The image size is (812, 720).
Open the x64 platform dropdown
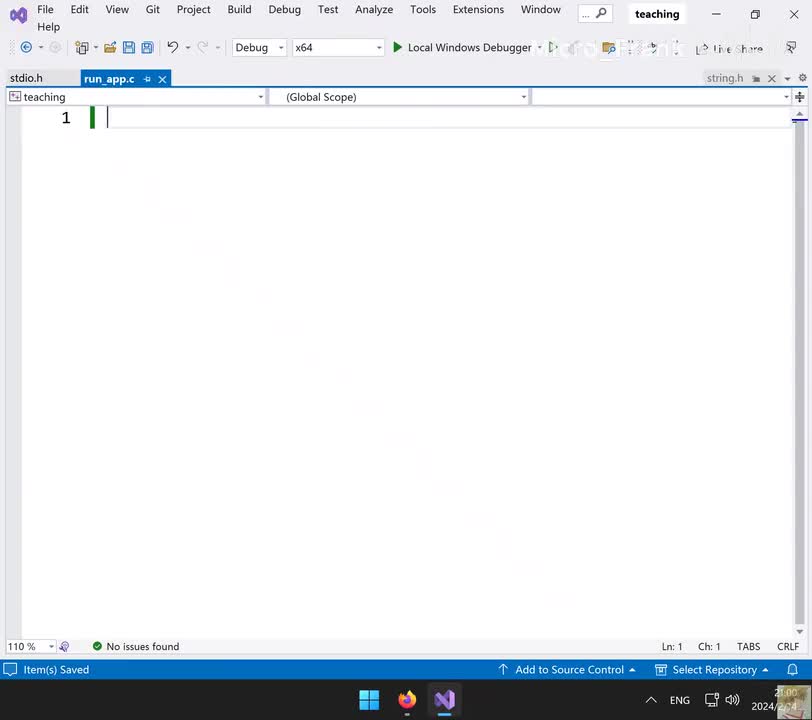point(338,48)
